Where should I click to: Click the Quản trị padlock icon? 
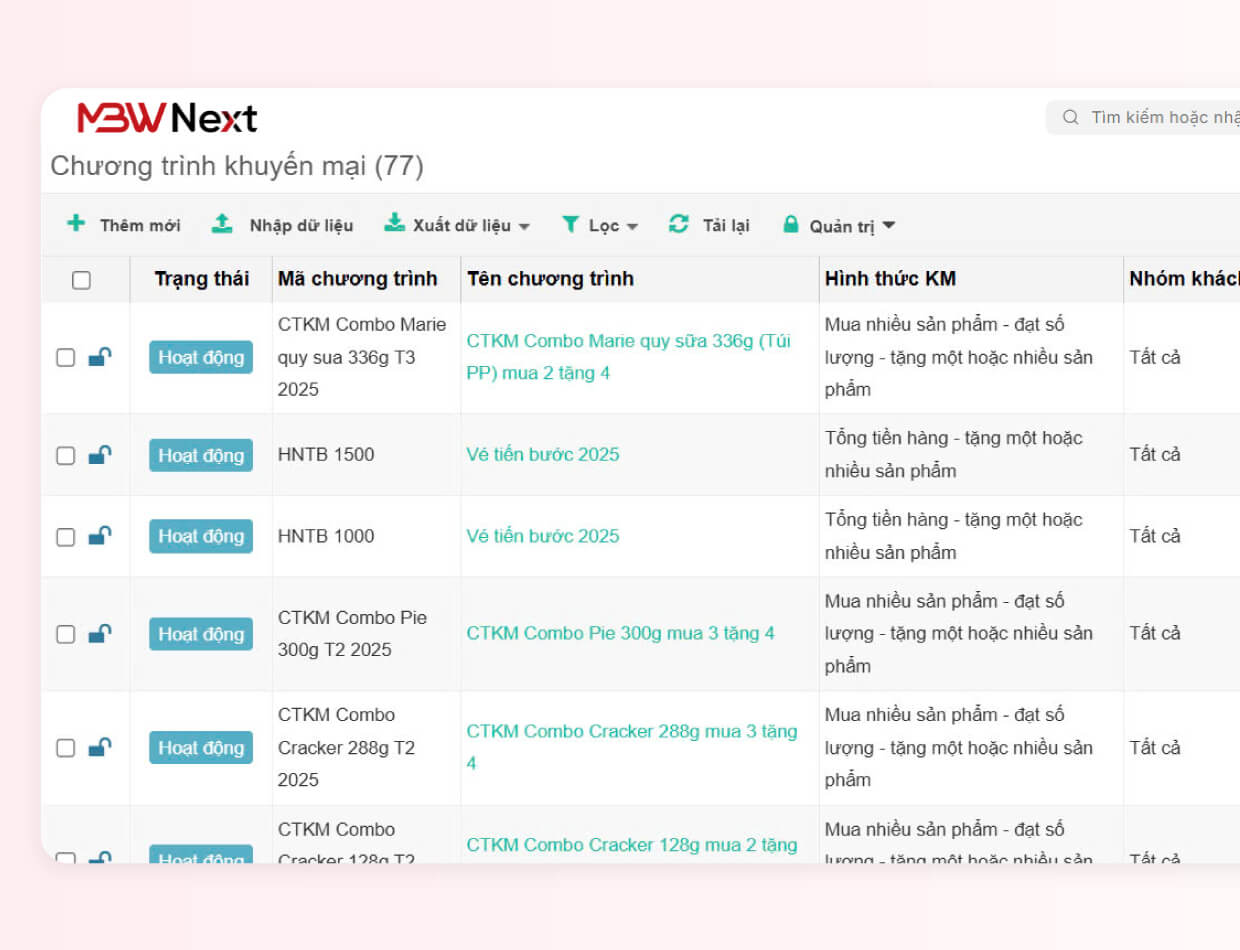tap(790, 225)
